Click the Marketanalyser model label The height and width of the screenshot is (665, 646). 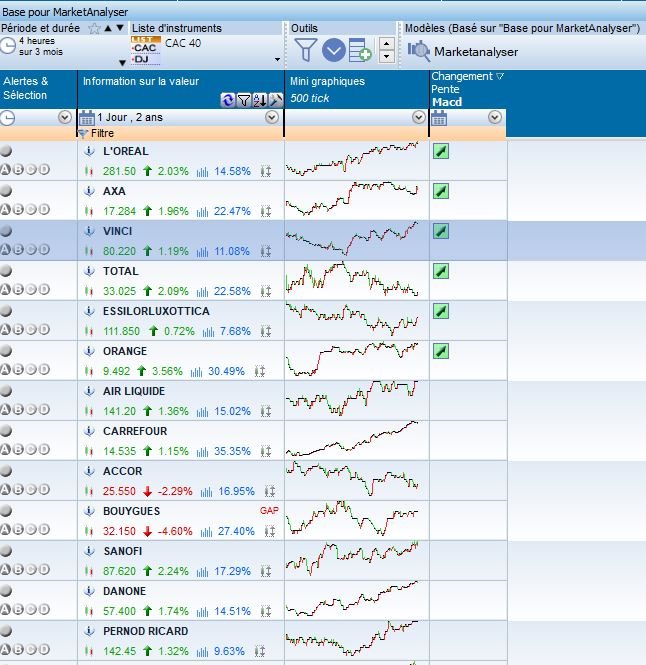[476, 52]
